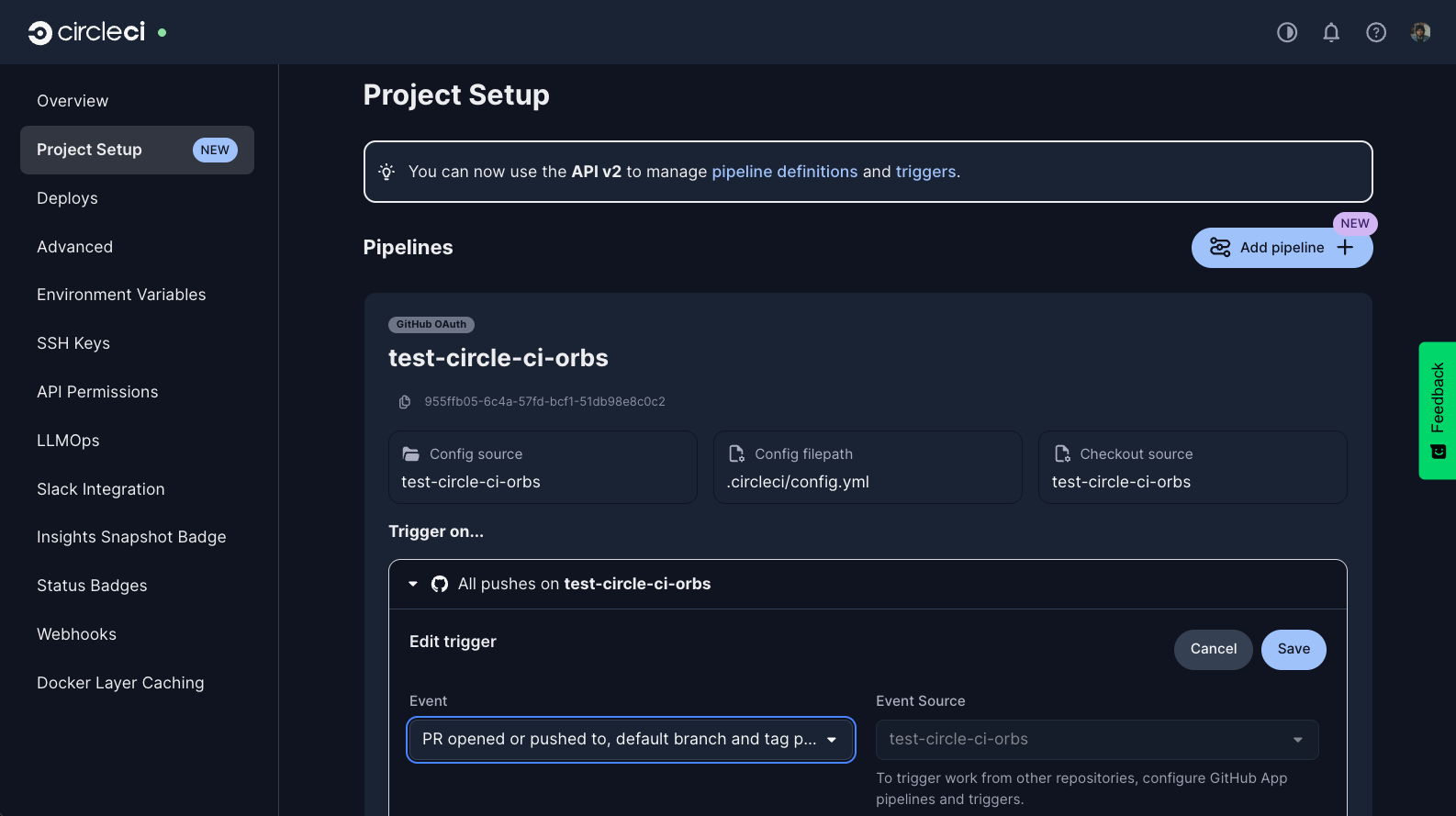Select Project Setup in sidebar
Screen dimensions: 1456x816
(x=137, y=150)
